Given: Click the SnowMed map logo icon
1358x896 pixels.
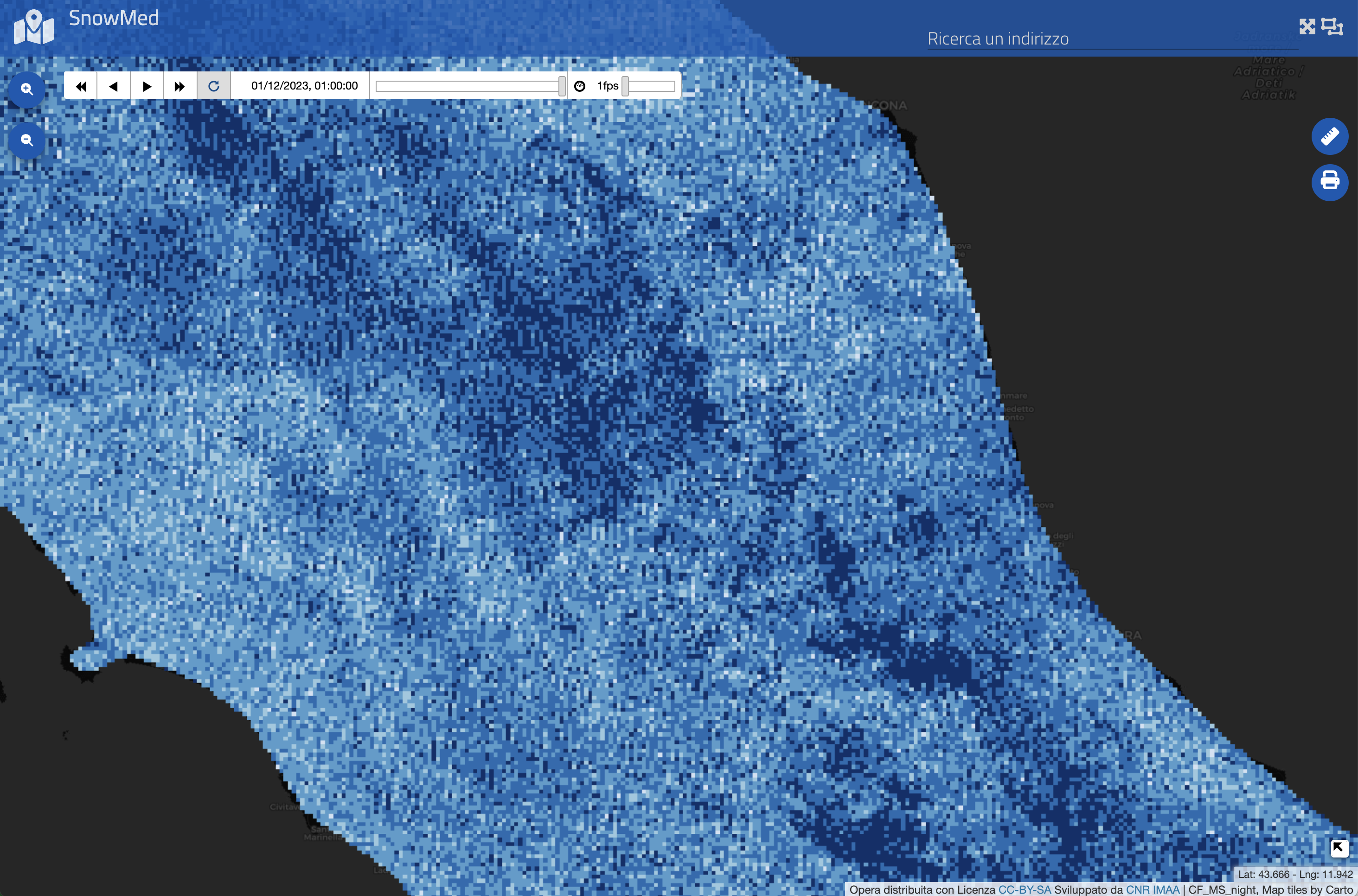Looking at the screenshot, I should pyautogui.click(x=34, y=27).
